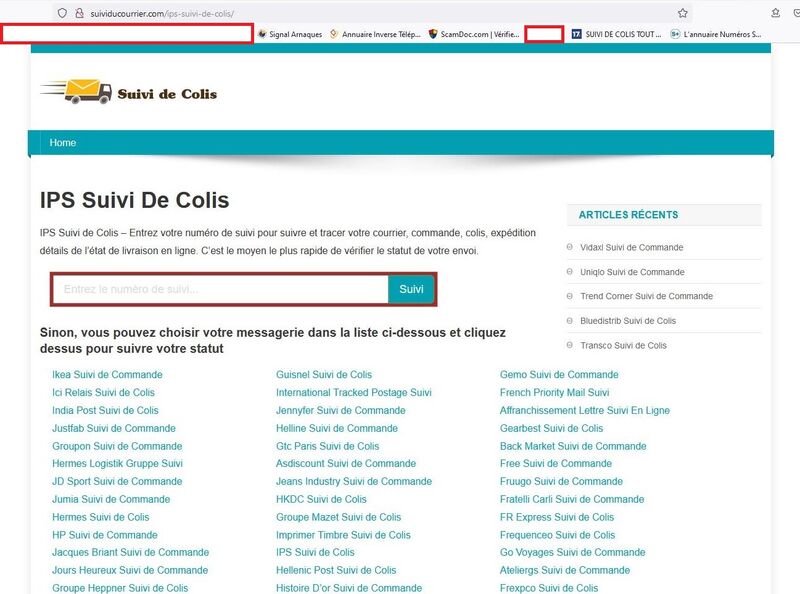The height and width of the screenshot is (594, 800).
Task: Open Bluedistrib Suivi de Colis article
Action: 628,321
